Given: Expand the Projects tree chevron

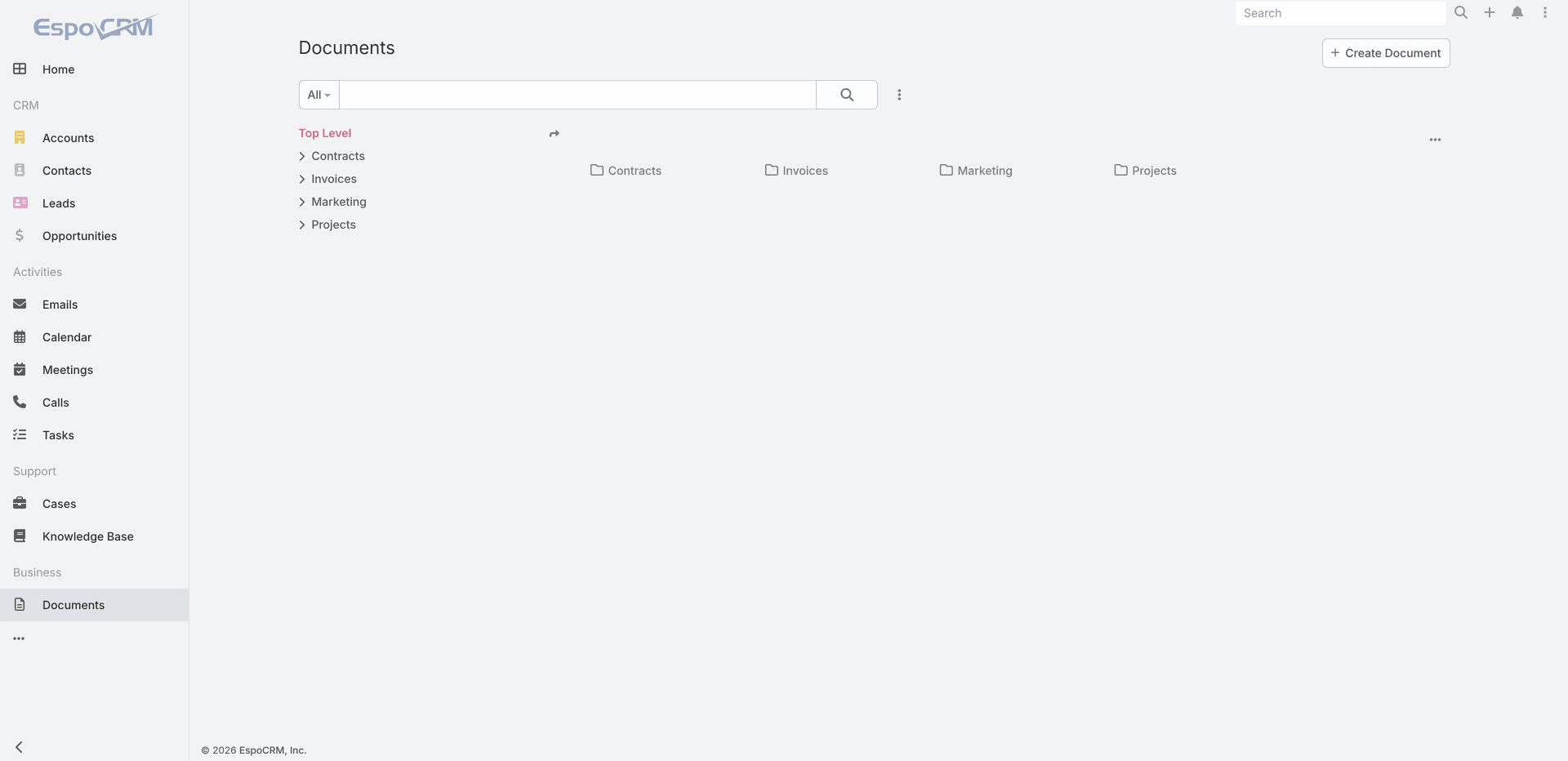Looking at the screenshot, I should point(302,225).
